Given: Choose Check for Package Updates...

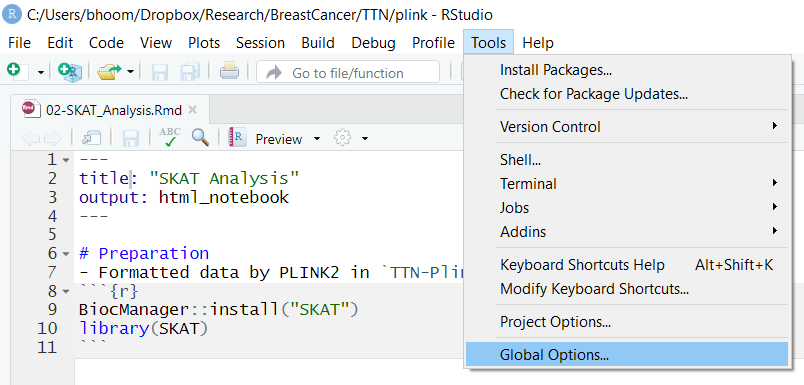Looking at the screenshot, I should [x=626, y=94].
